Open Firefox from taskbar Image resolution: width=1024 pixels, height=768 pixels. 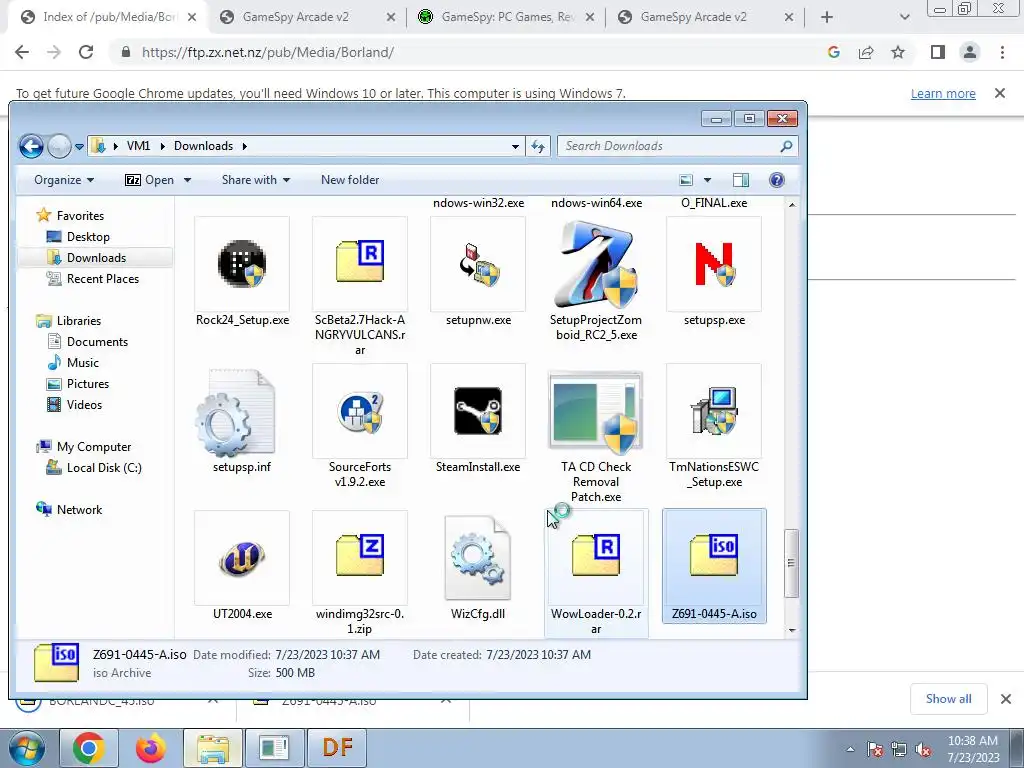click(150, 748)
